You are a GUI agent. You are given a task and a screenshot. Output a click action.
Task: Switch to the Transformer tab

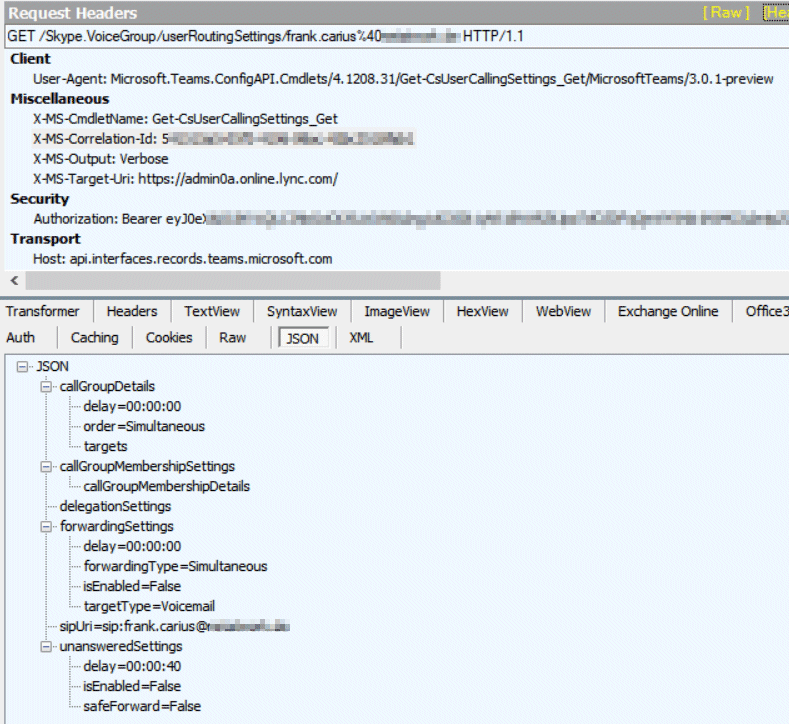pos(42,312)
